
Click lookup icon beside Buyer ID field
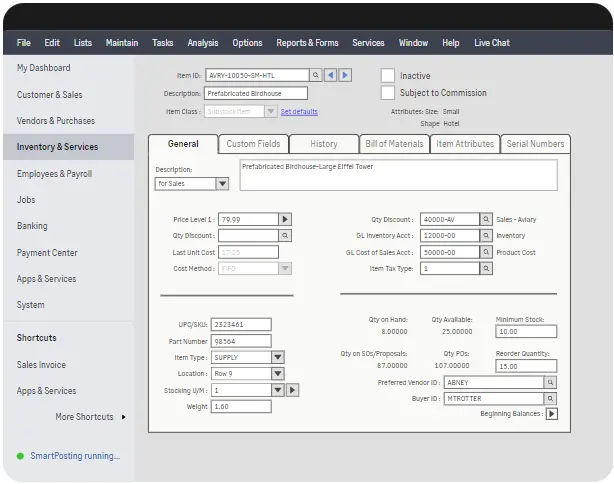550,398
